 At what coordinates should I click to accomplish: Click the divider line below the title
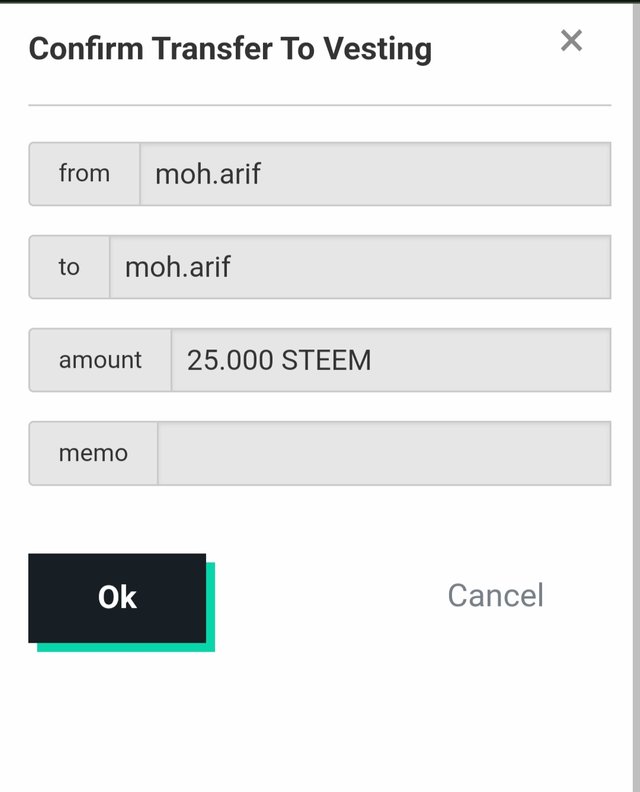[320, 105]
